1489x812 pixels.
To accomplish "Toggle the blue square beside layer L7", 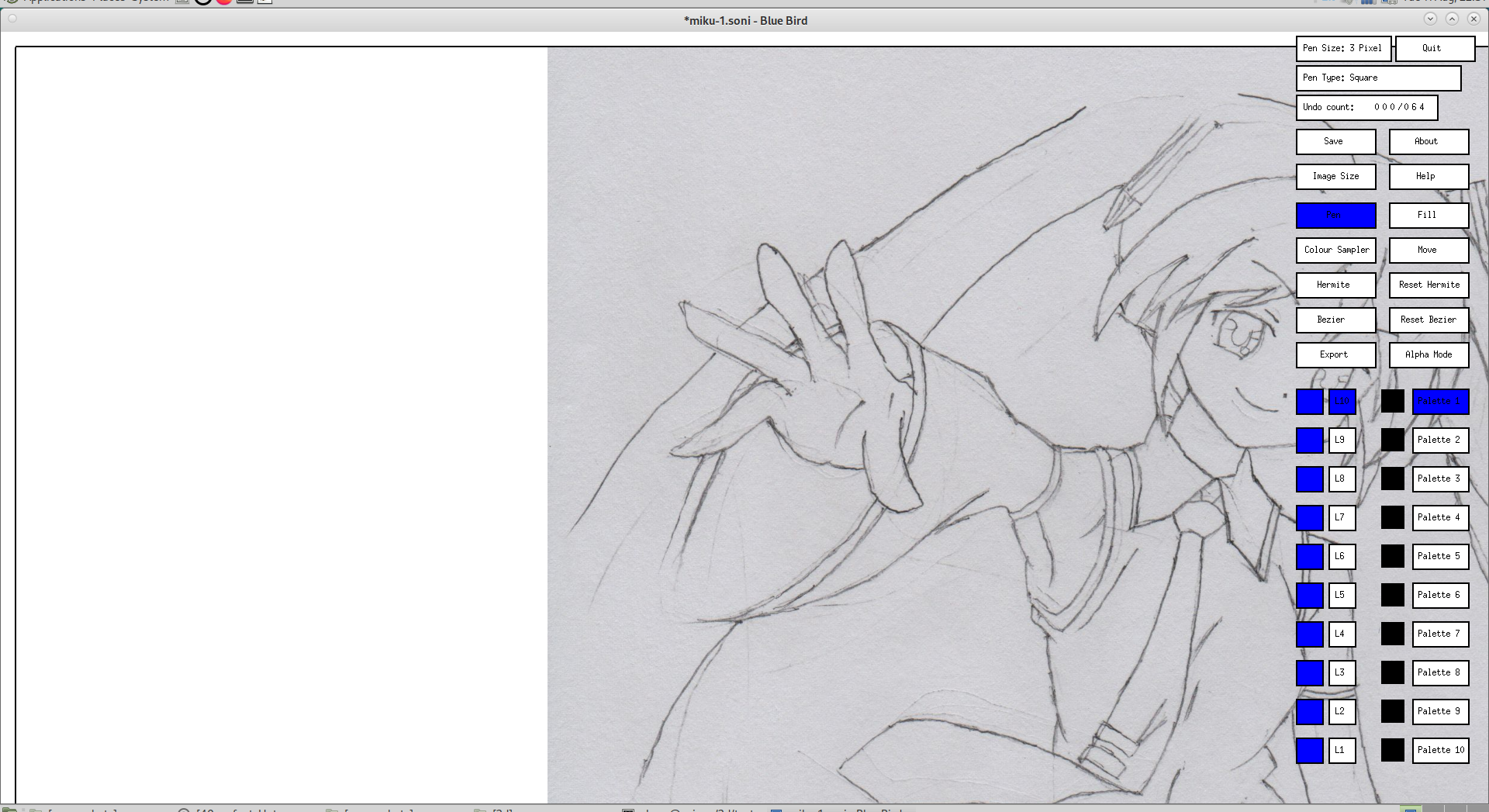I will 1310,518.
